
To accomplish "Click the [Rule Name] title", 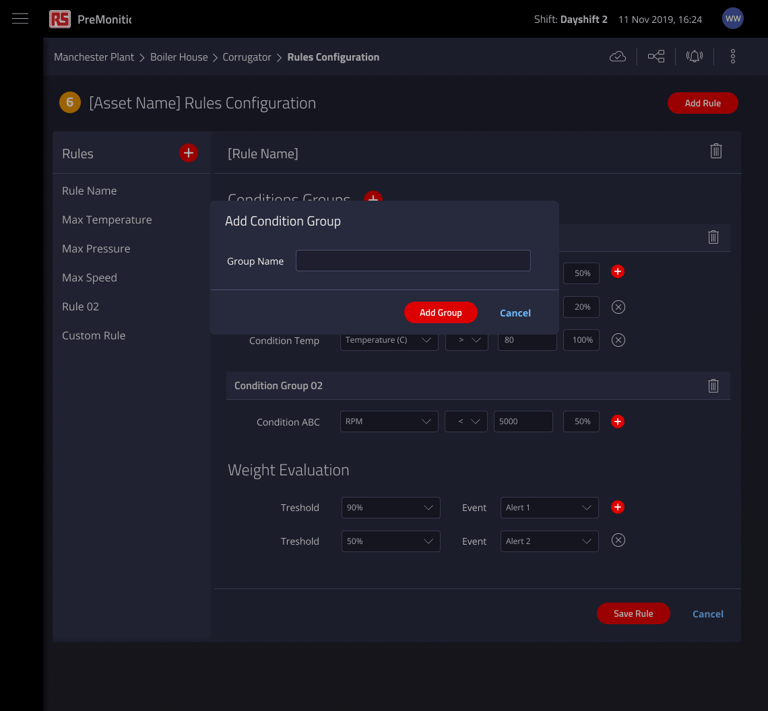I will click(x=263, y=154).
